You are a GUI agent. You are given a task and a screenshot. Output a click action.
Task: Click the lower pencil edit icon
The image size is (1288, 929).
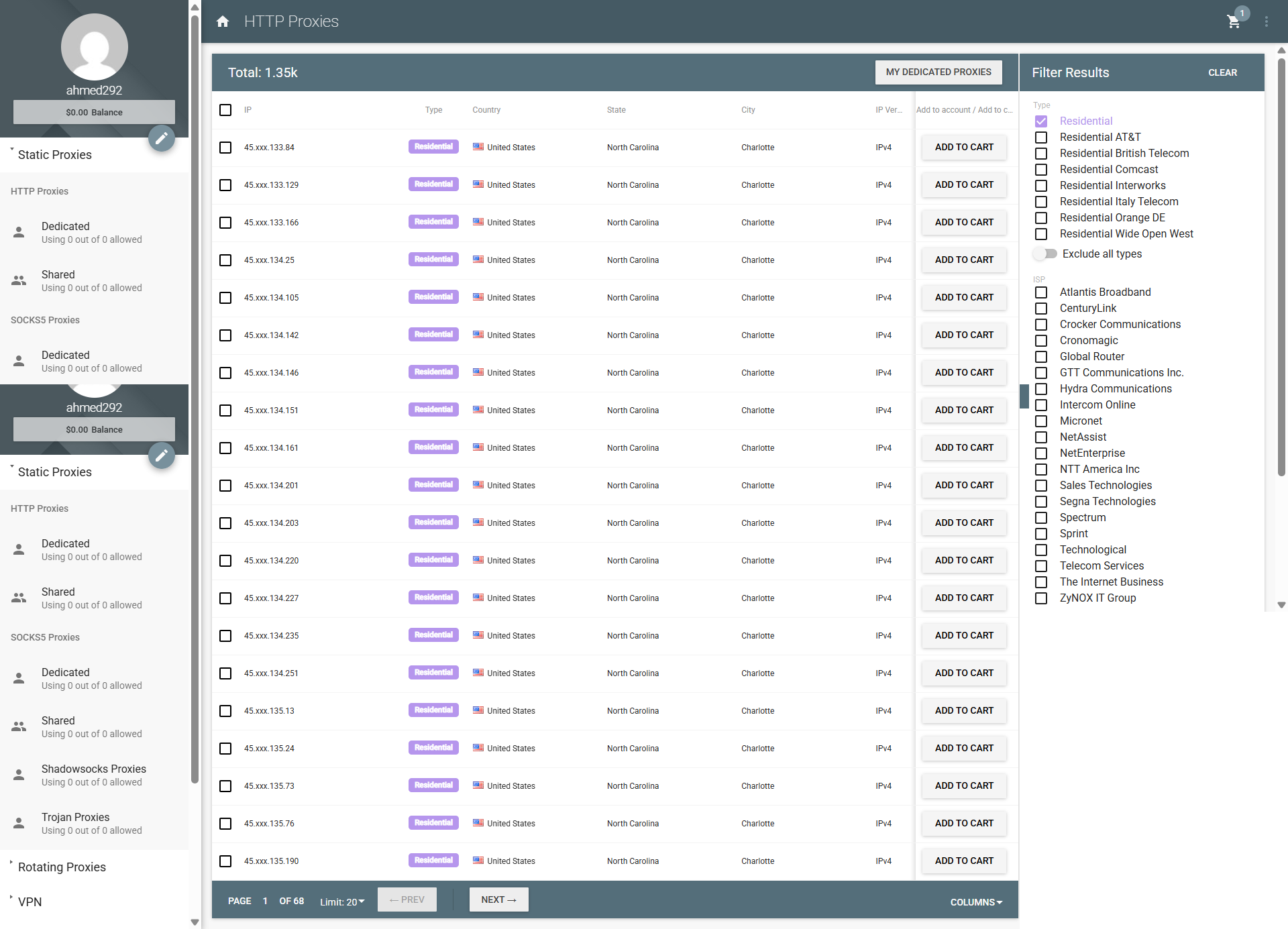tap(162, 455)
